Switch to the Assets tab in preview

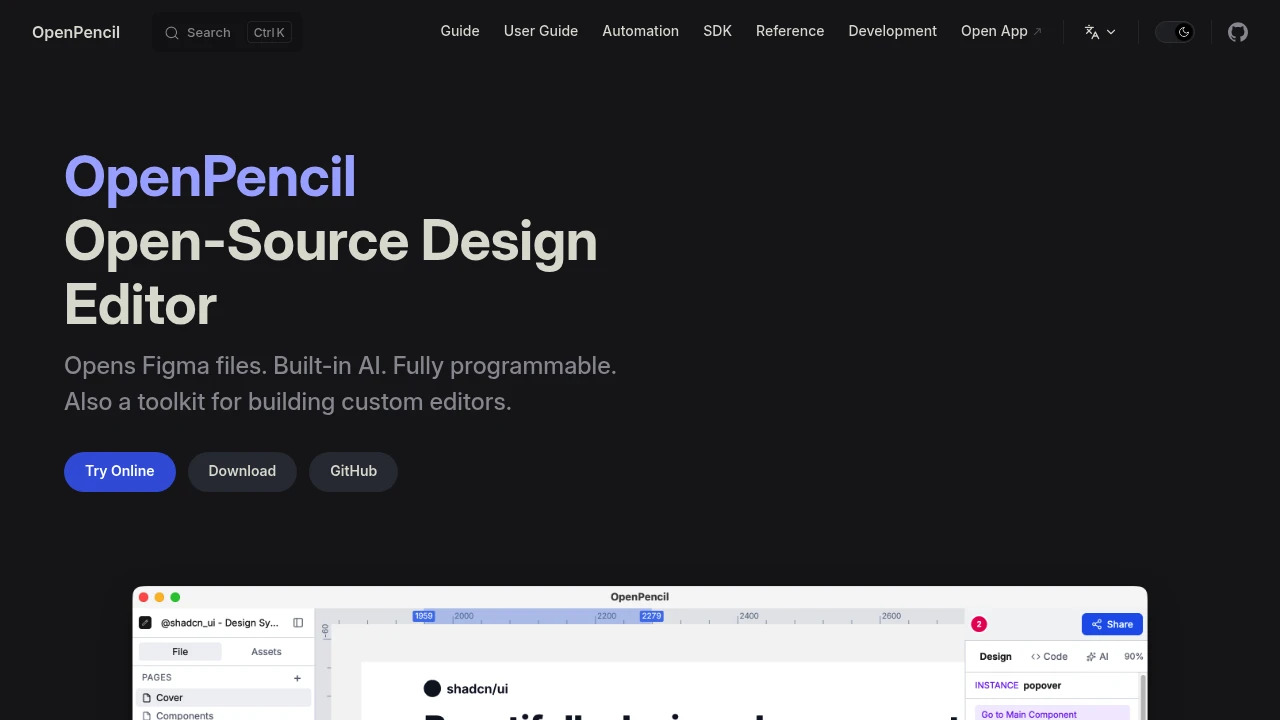(x=266, y=651)
